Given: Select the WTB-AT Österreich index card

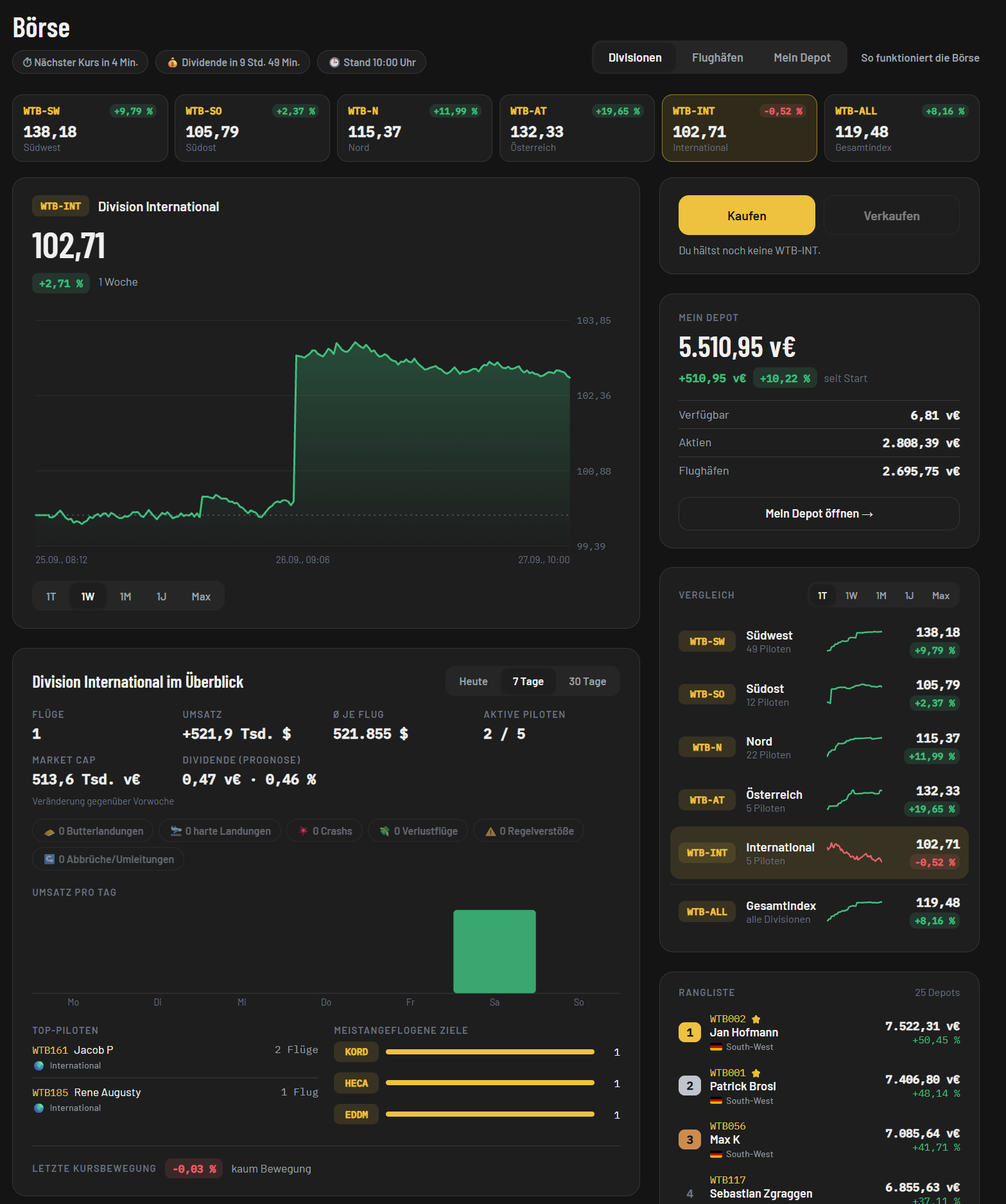Looking at the screenshot, I should click(577, 128).
